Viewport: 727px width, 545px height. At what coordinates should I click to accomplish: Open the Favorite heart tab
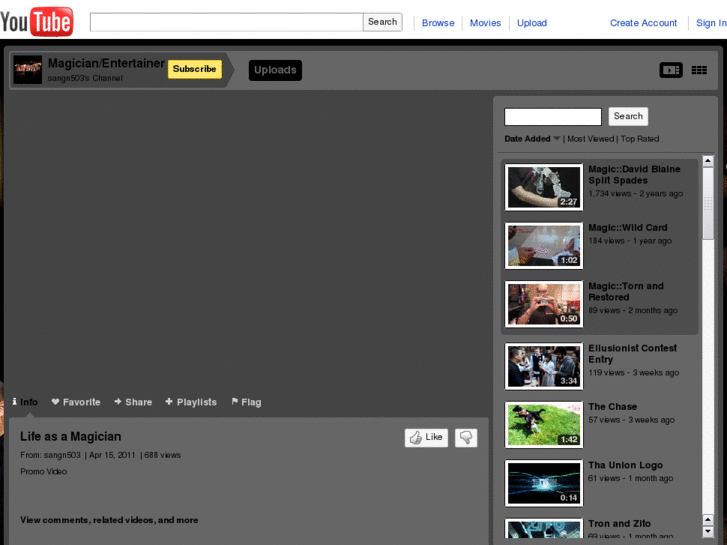(x=76, y=402)
